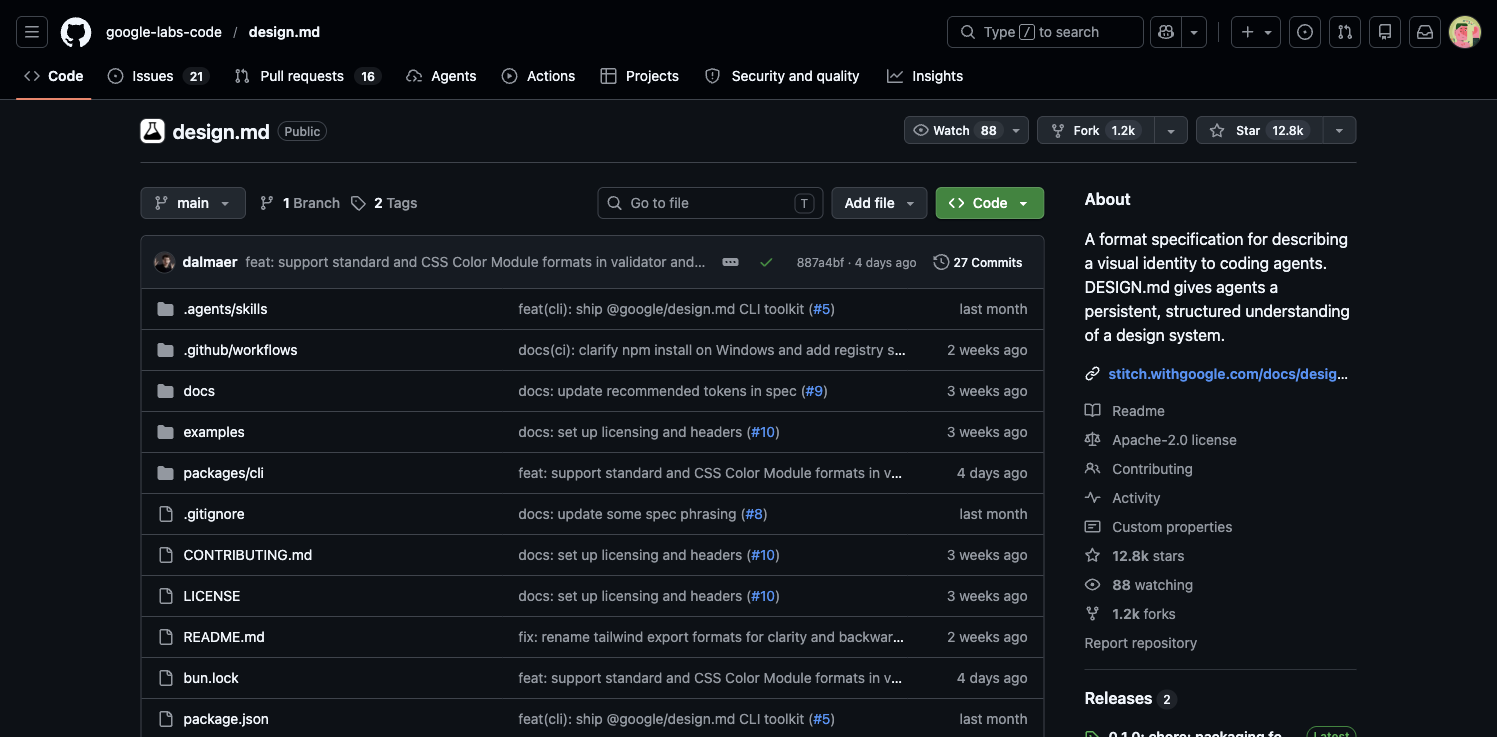Viewport: 1497px width, 737px height.
Task: Expand the Copilot options arrow in header
Action: [x=1194, y=32]
